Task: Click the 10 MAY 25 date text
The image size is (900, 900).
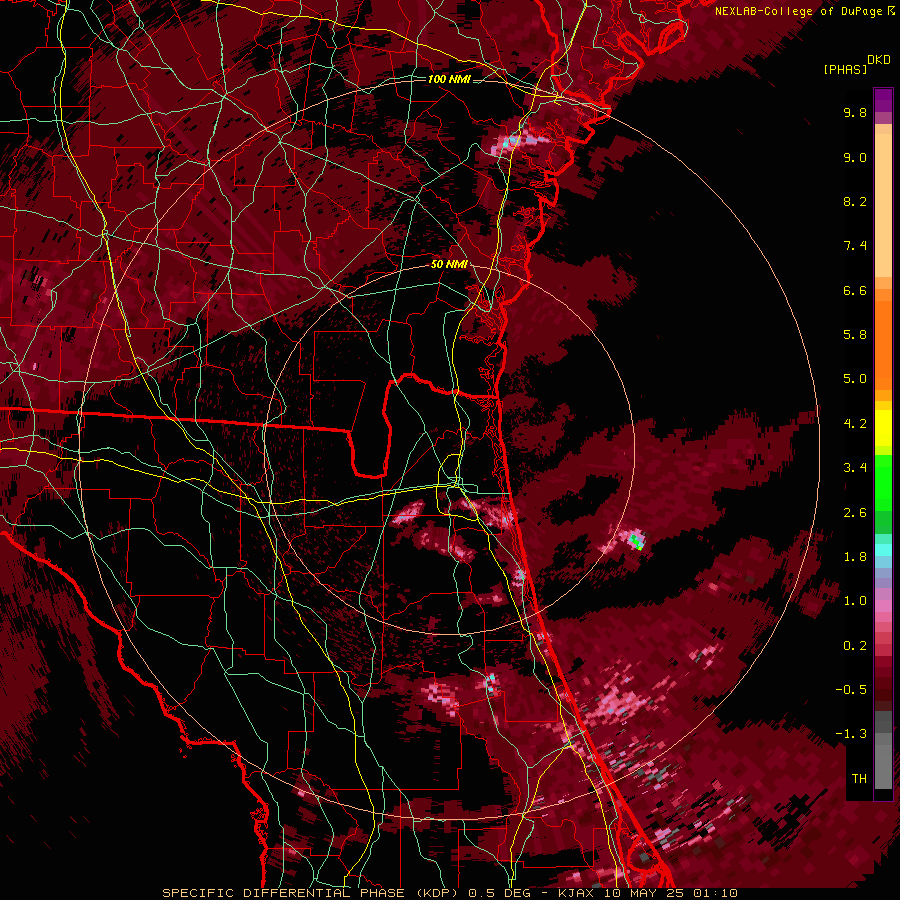Action: point(644,893)
